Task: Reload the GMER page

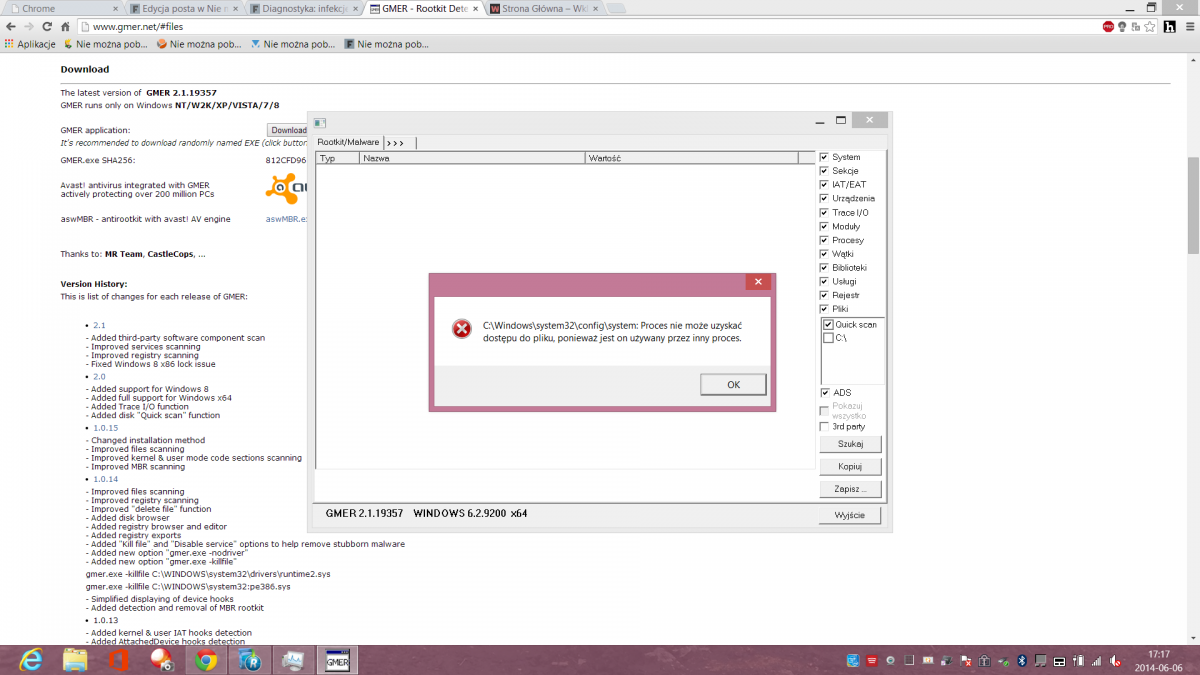Action: pos(47,27)
